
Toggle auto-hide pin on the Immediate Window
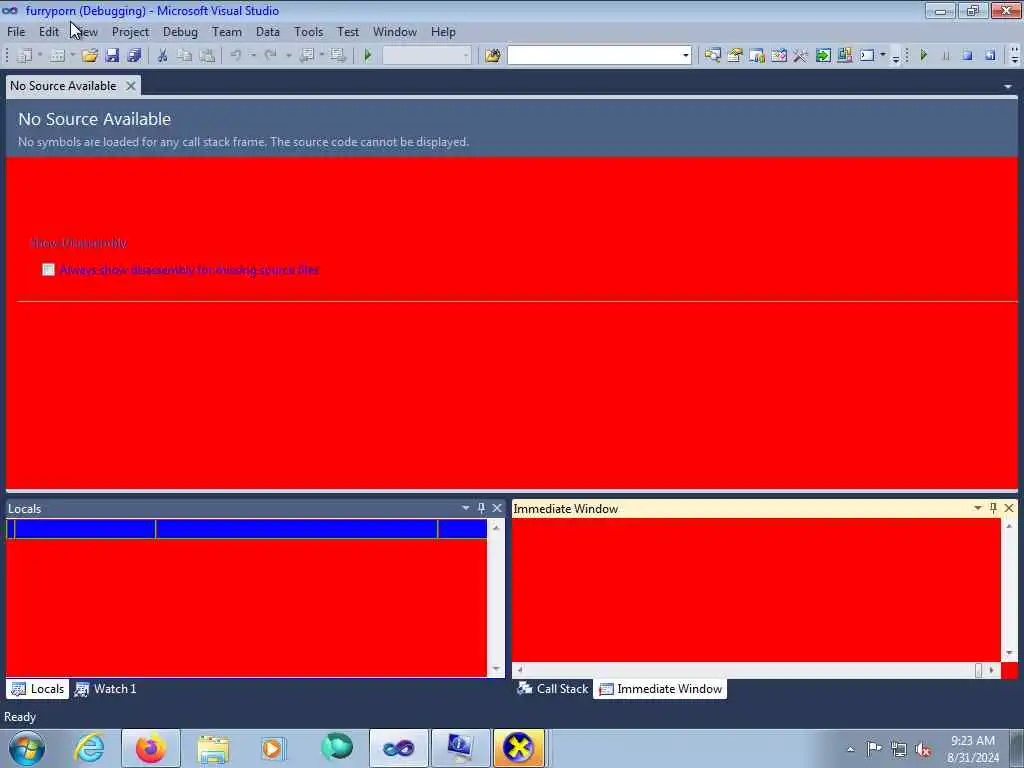[993, 507]
